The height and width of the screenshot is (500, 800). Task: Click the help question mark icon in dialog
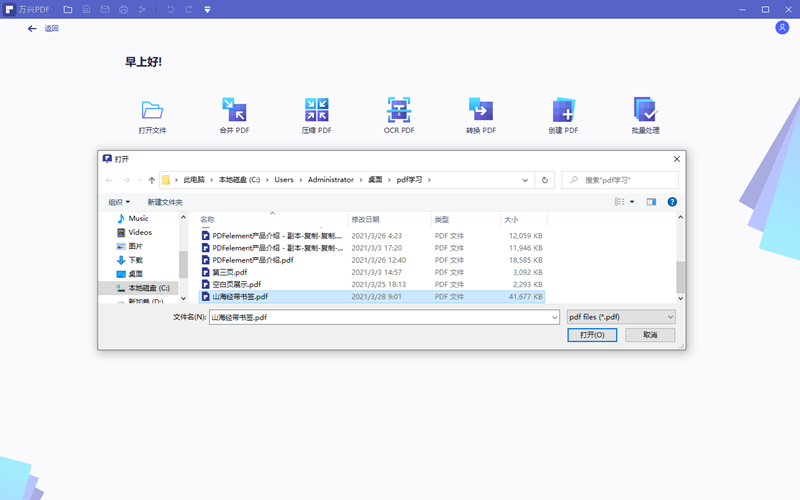pyautogui.click(x=672, y=202)
